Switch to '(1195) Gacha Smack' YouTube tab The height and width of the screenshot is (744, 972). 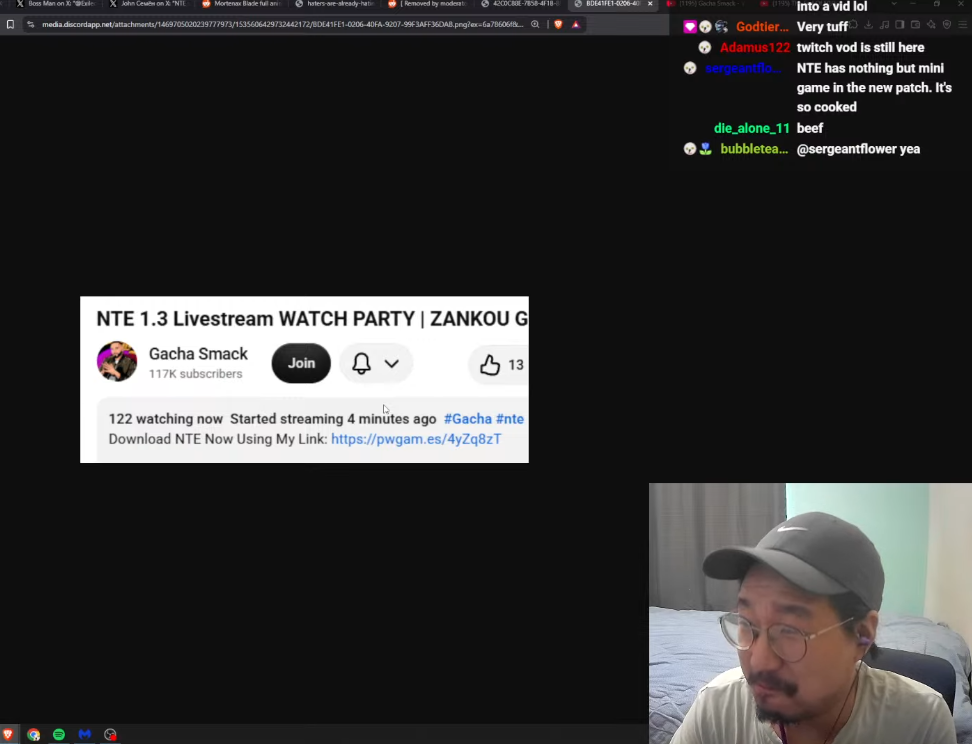coord(707,4)
